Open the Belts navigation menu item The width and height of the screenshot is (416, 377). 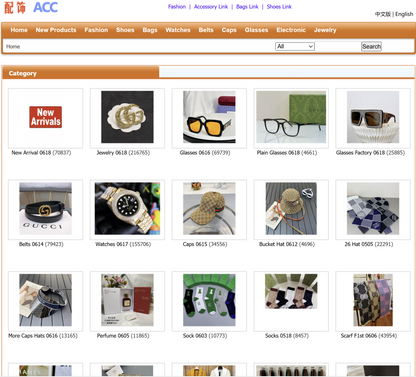click(x=206, y=30)
